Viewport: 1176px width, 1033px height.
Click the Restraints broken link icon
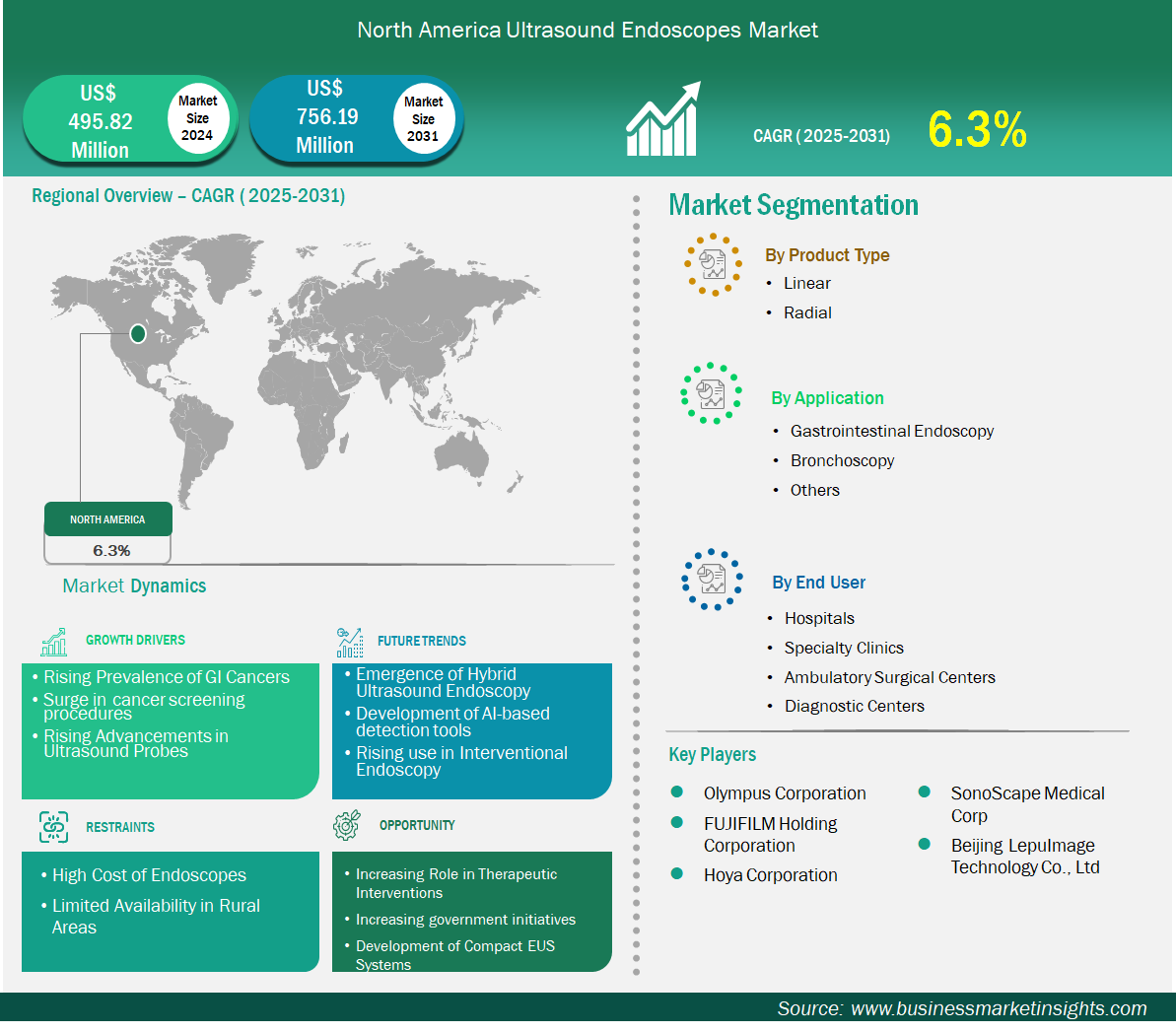pos(54,827)
